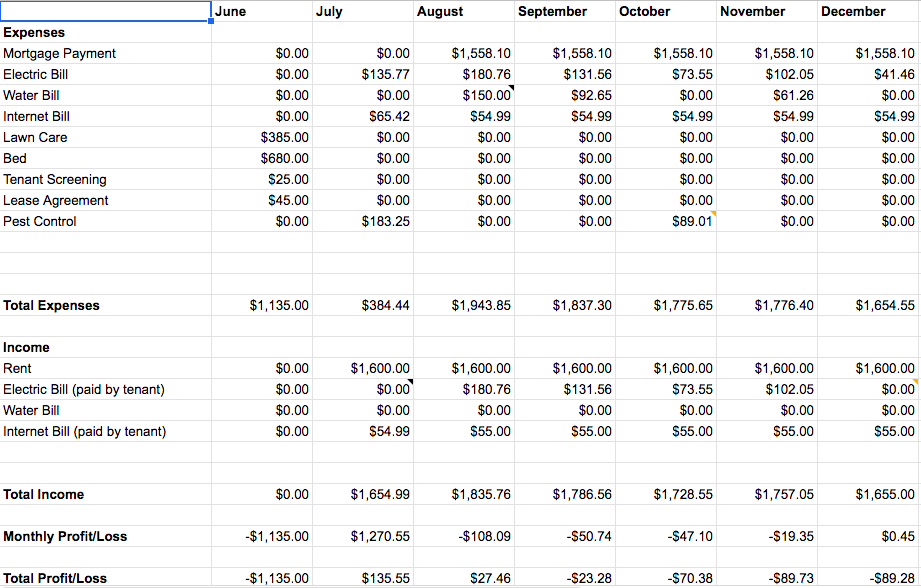Click December Electric Bill cell $41.46
This screenshot has width=921, height=588.
pos(869,75)
